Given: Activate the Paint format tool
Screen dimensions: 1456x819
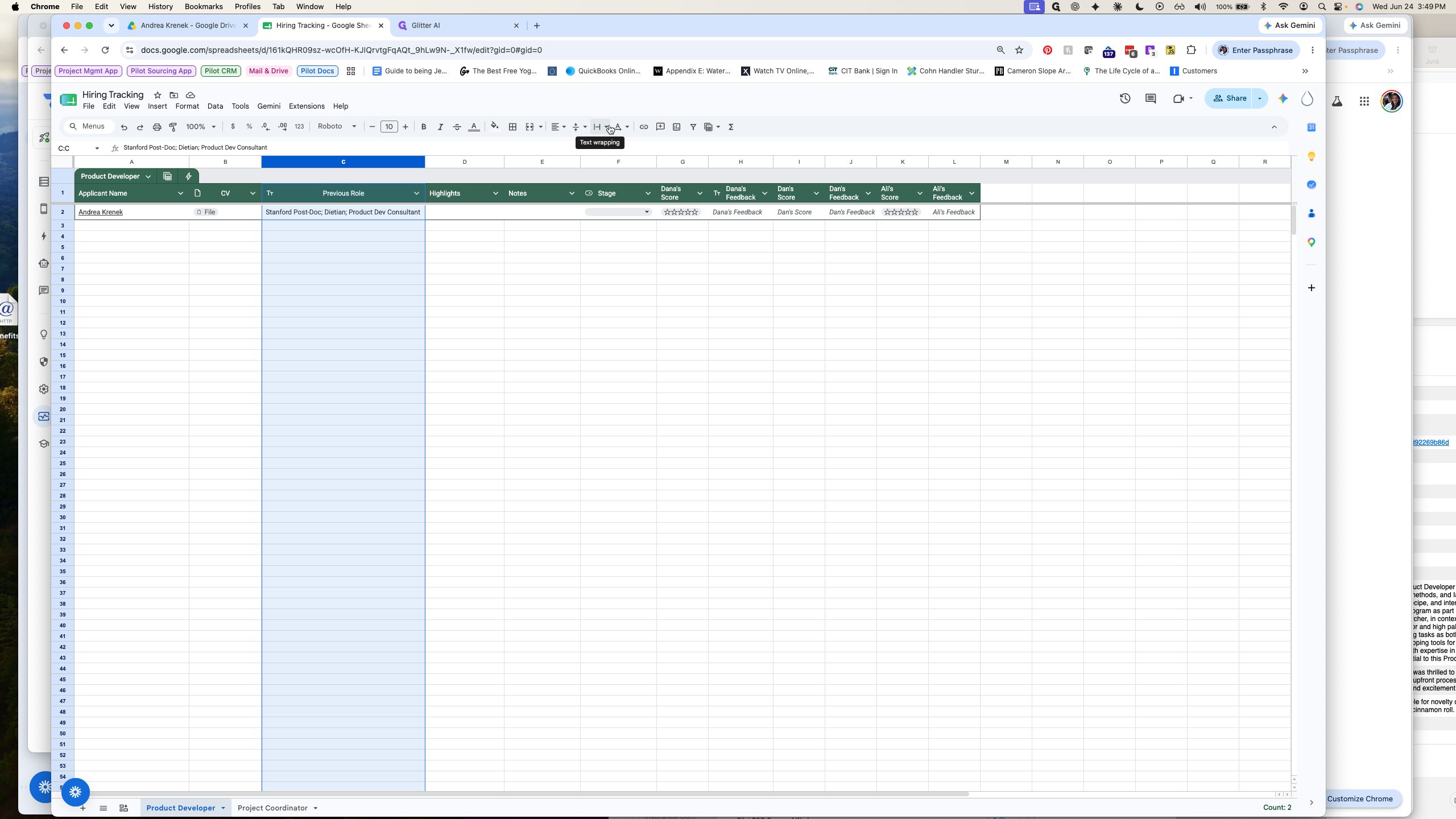Looking at the screenshot, I should point(173,127).
